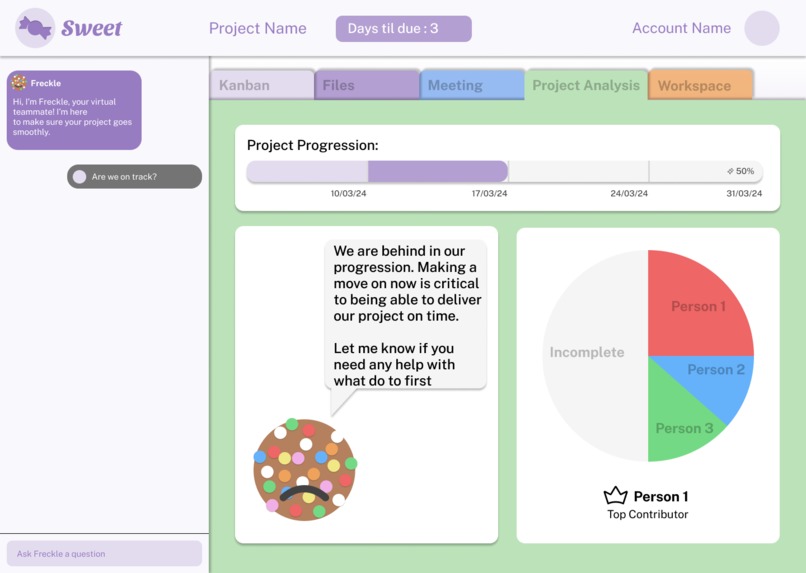Click the Project Name link
Viewport: 806px width, 573px height.
point(258,28)
